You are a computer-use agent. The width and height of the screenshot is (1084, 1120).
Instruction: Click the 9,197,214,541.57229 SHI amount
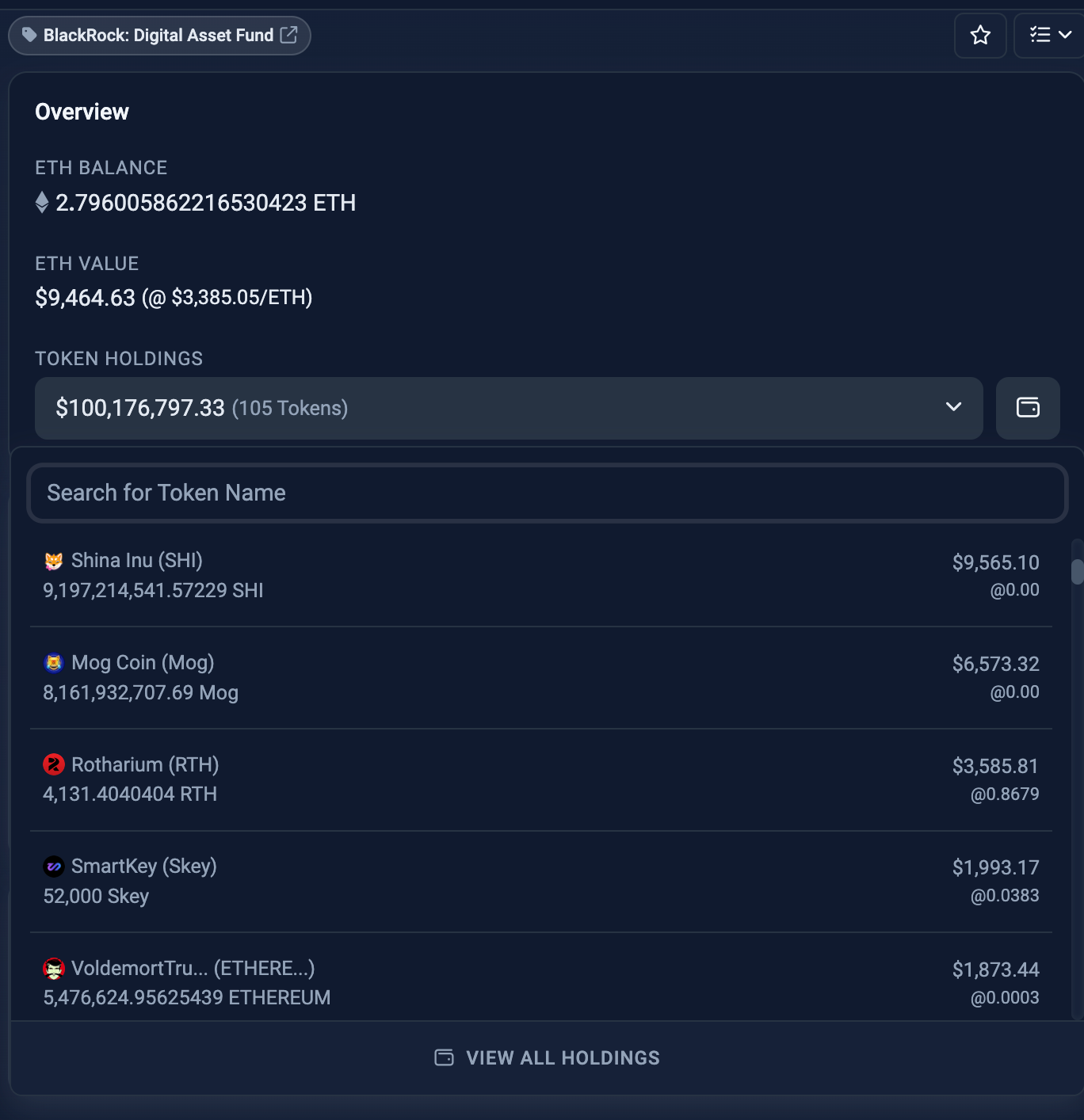(x=153, y=590)
